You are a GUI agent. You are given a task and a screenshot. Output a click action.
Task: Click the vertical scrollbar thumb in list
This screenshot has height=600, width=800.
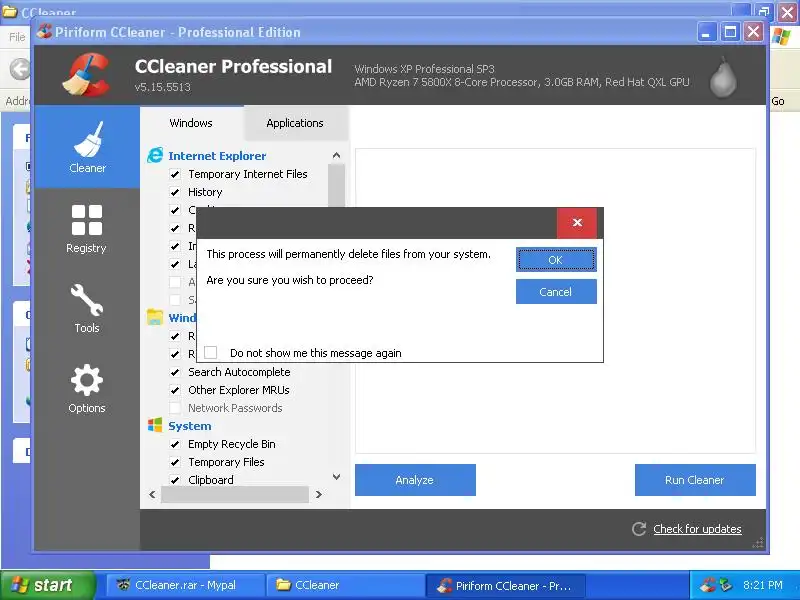[x=336, y=185]
